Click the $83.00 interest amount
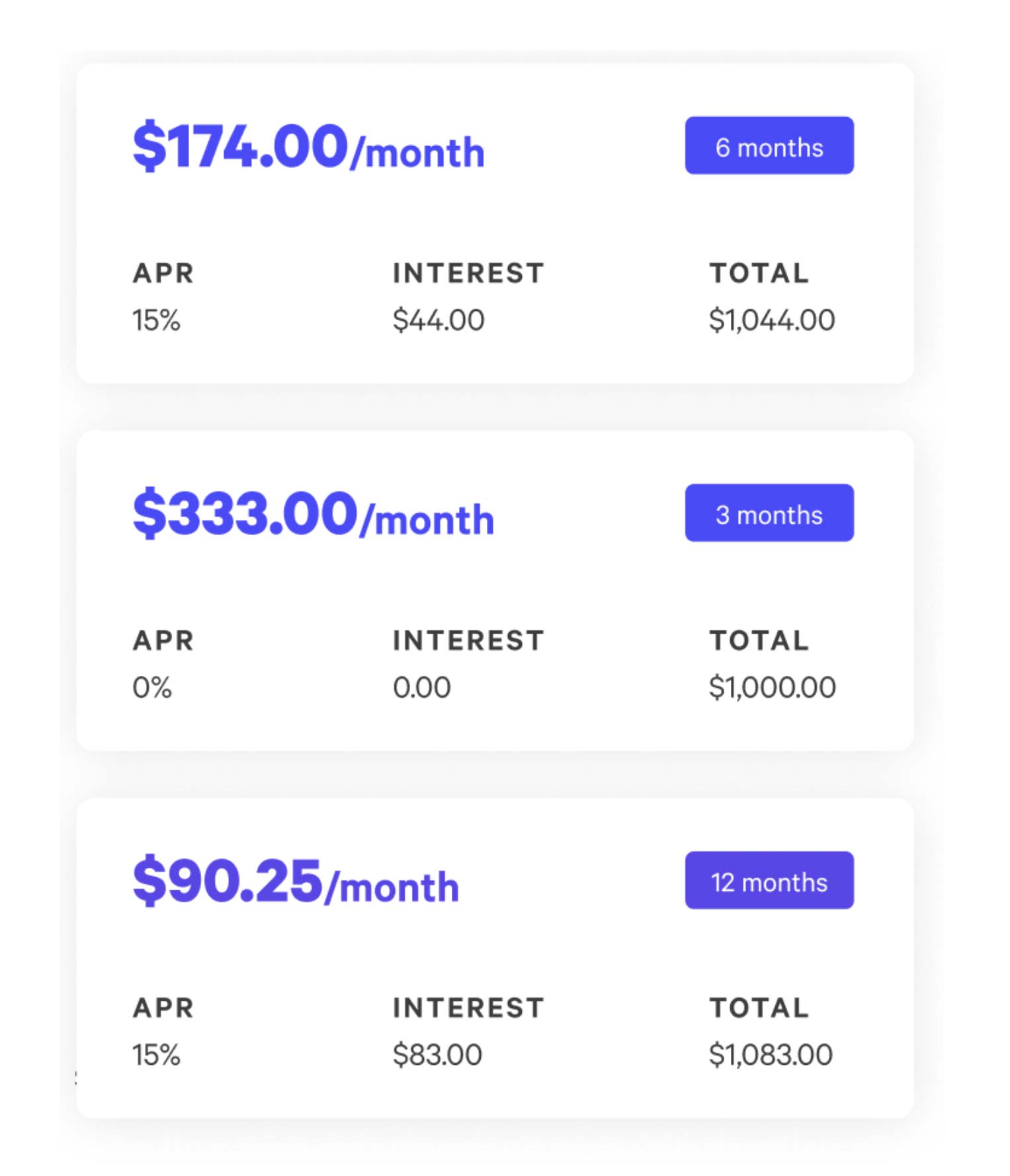The image size is (1010, 1176). click(437, 1055)
